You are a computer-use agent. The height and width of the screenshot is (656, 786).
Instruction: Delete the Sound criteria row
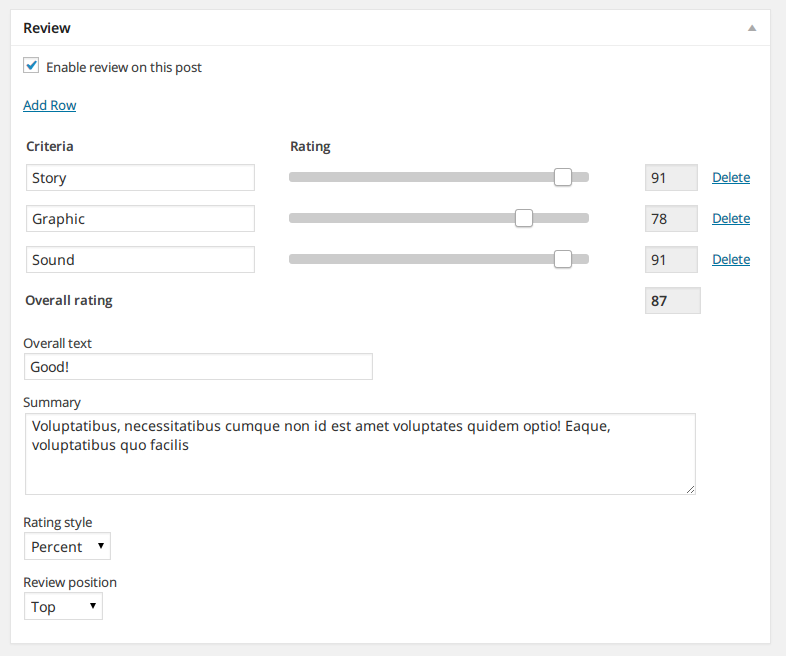point(730,260)
